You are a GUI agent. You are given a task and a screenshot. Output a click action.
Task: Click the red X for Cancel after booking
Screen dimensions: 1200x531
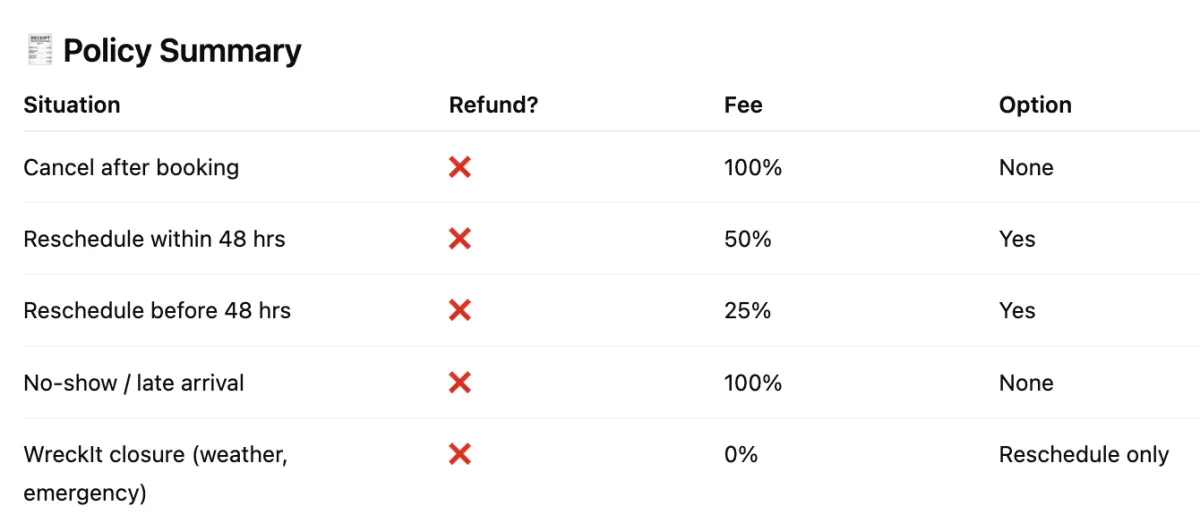(x=460, y=167)
